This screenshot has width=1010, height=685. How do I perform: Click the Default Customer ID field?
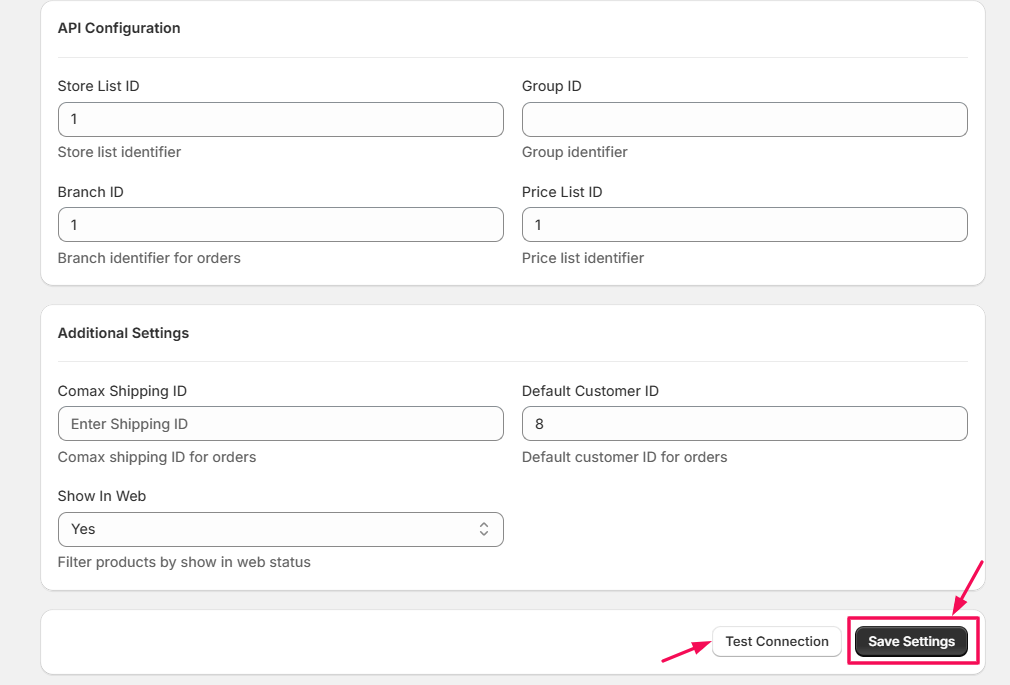(744, 424)
